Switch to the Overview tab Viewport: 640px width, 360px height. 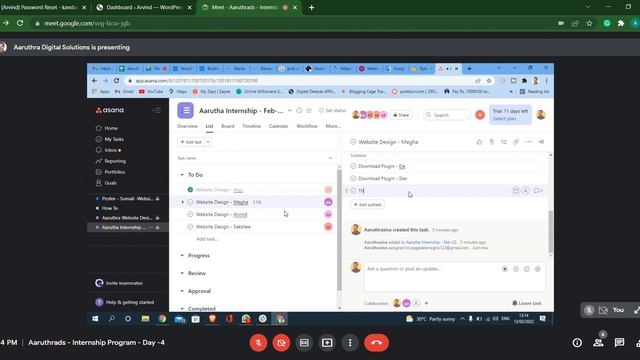(x=187, y=126)
